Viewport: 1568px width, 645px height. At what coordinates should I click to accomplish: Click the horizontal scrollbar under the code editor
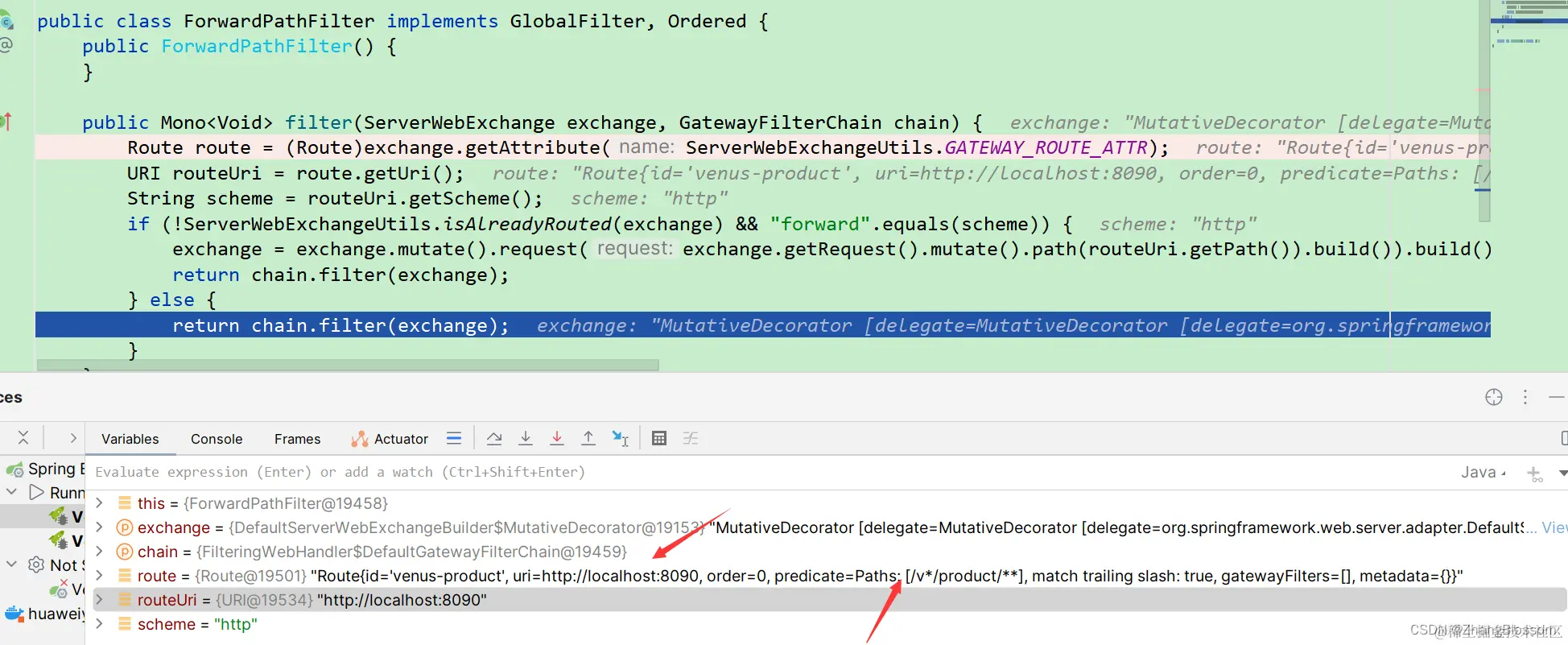348,365
